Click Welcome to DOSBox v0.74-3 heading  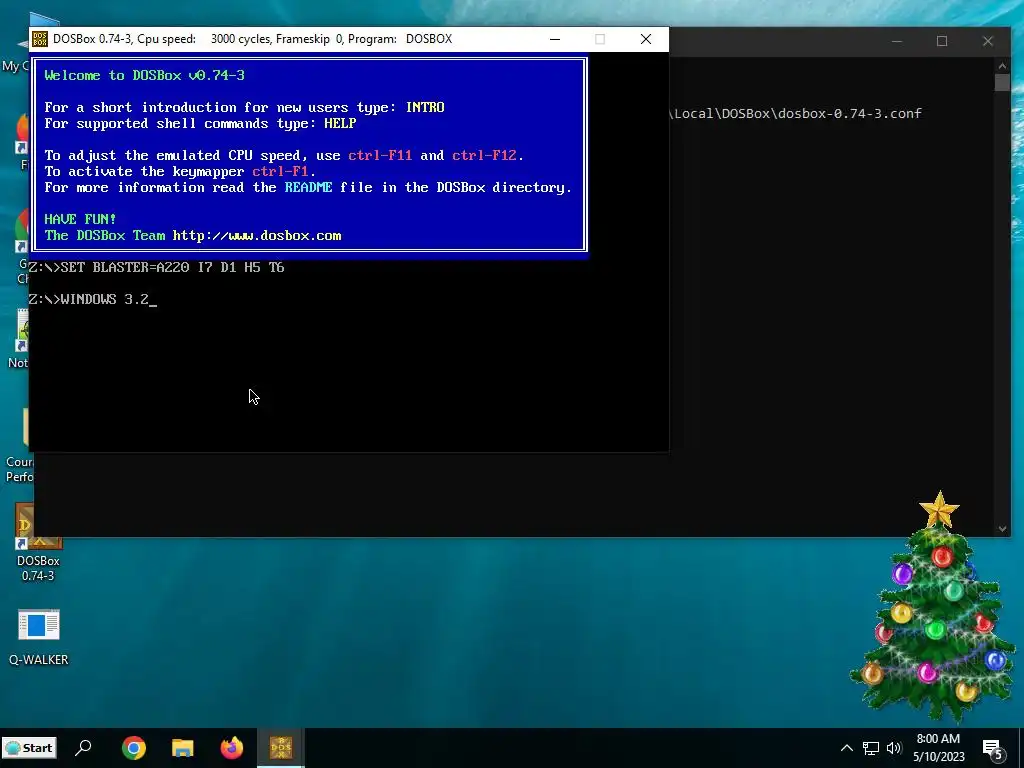tap(144, 75)
